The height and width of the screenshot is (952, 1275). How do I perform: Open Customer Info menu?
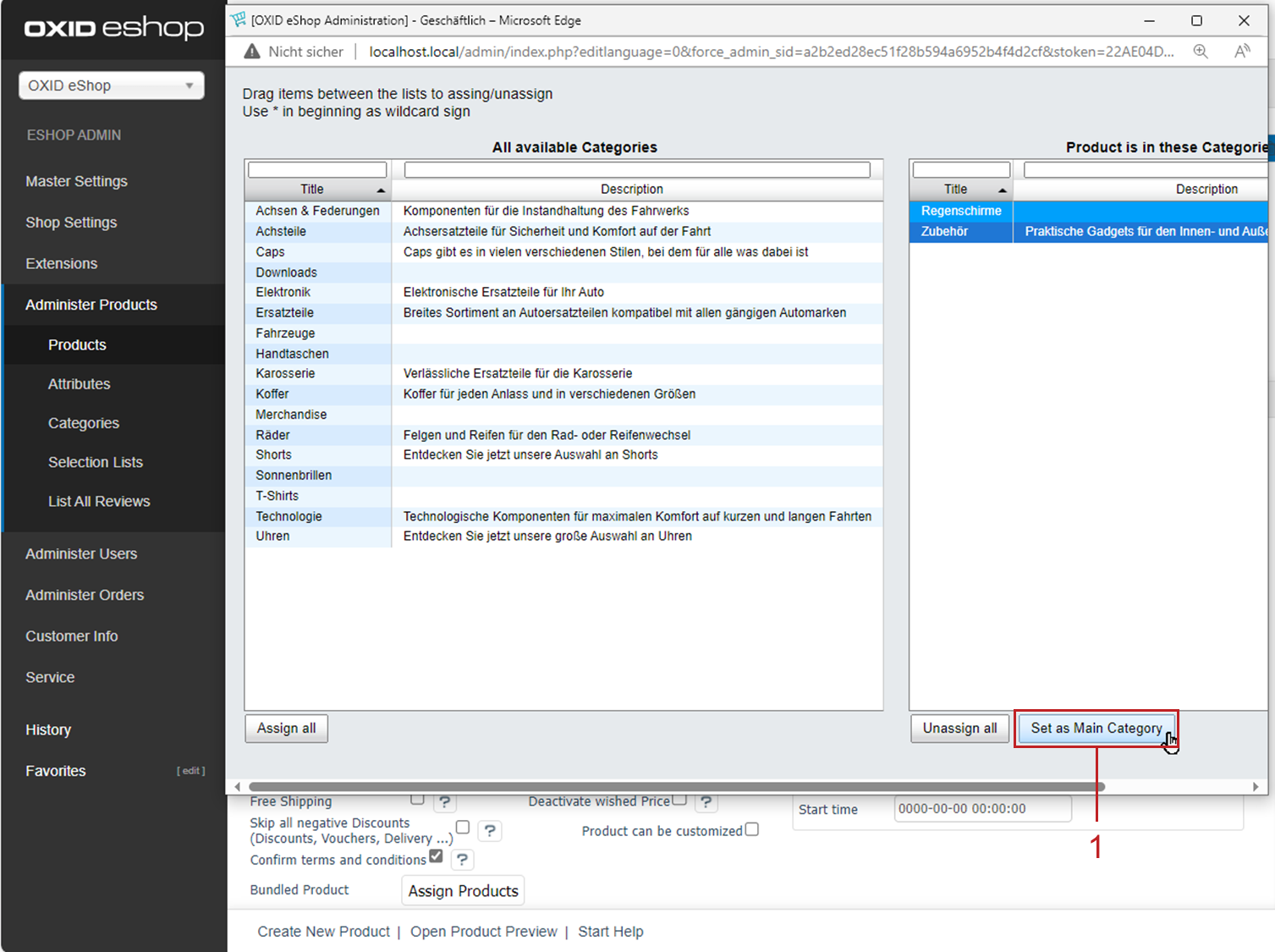[71, 636]
